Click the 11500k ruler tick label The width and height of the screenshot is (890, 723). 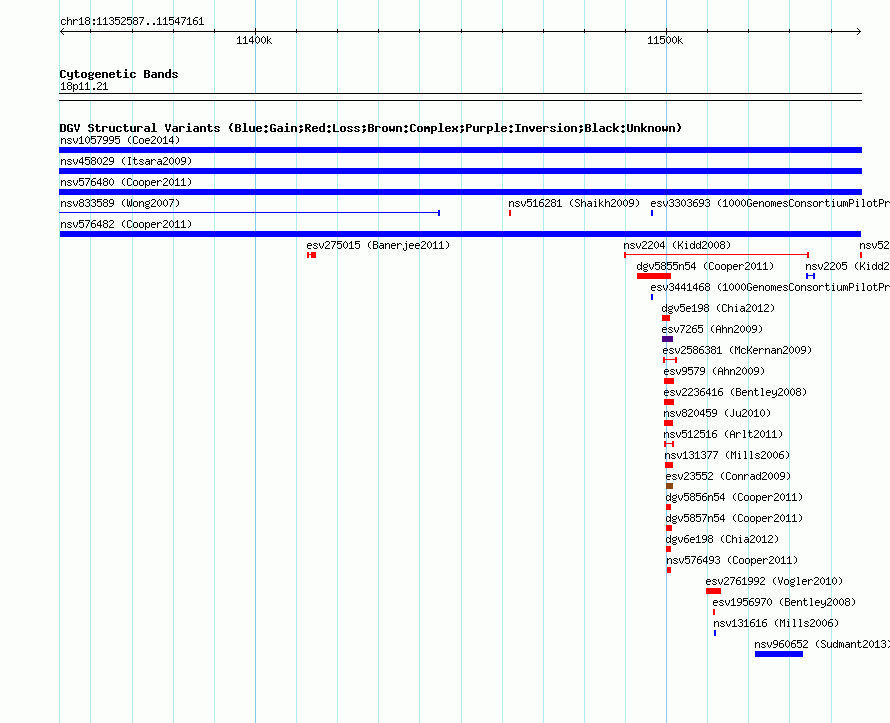tap(665, 40)
